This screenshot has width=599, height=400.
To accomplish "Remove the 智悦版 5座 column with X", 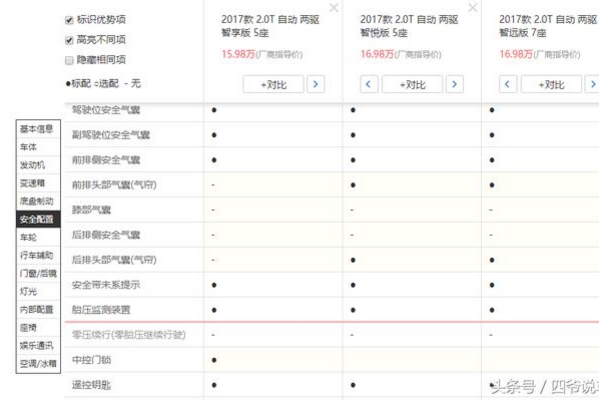I will click(x=473, y=8).
